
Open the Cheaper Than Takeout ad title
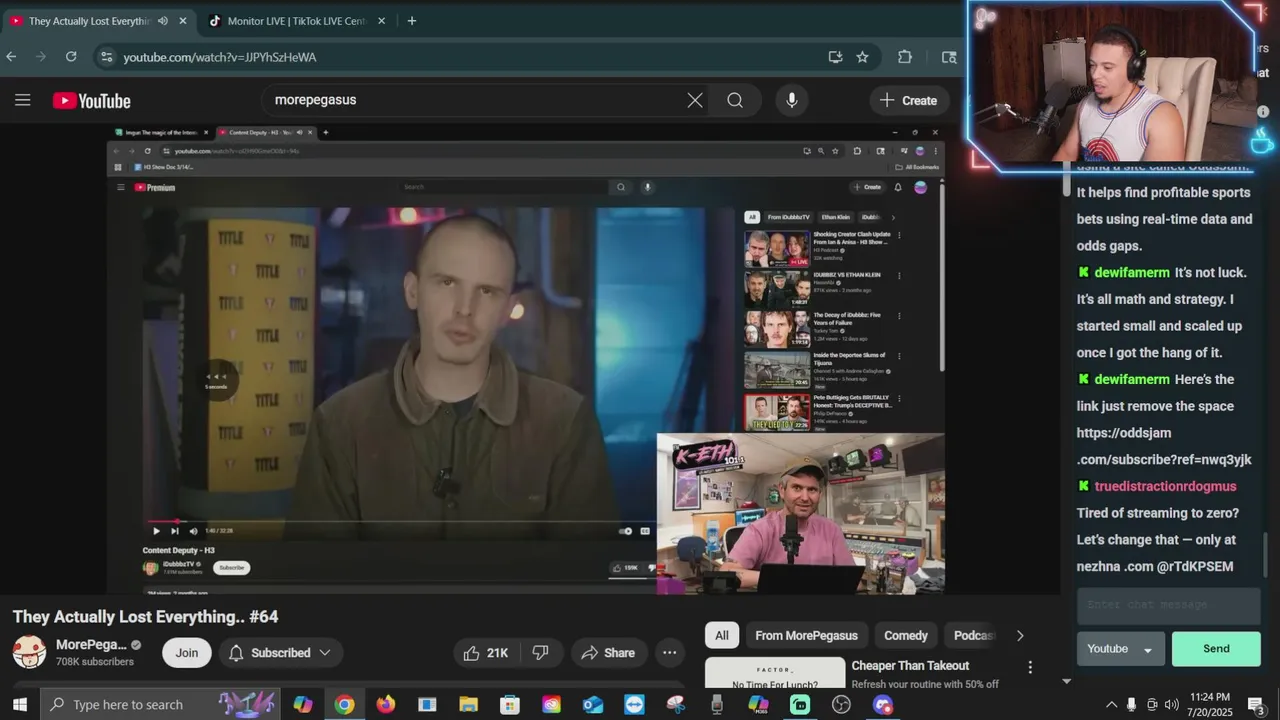coord(910,666)
